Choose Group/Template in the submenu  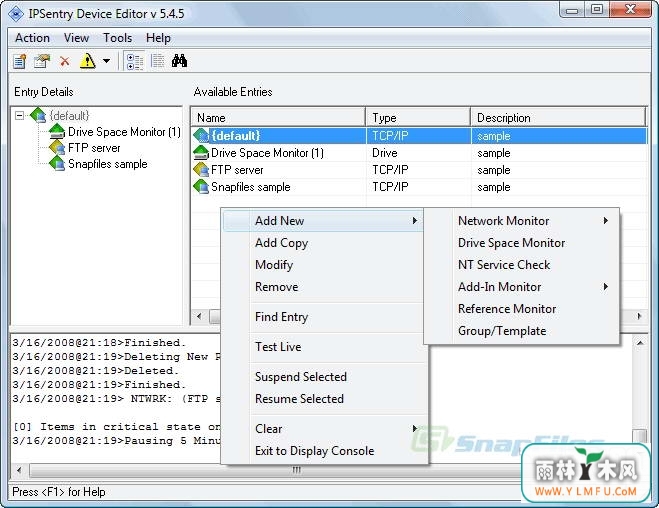click(521, 331)
